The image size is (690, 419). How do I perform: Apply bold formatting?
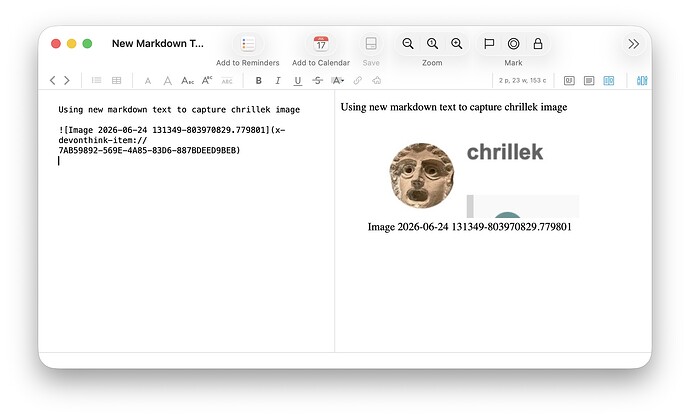259,81
